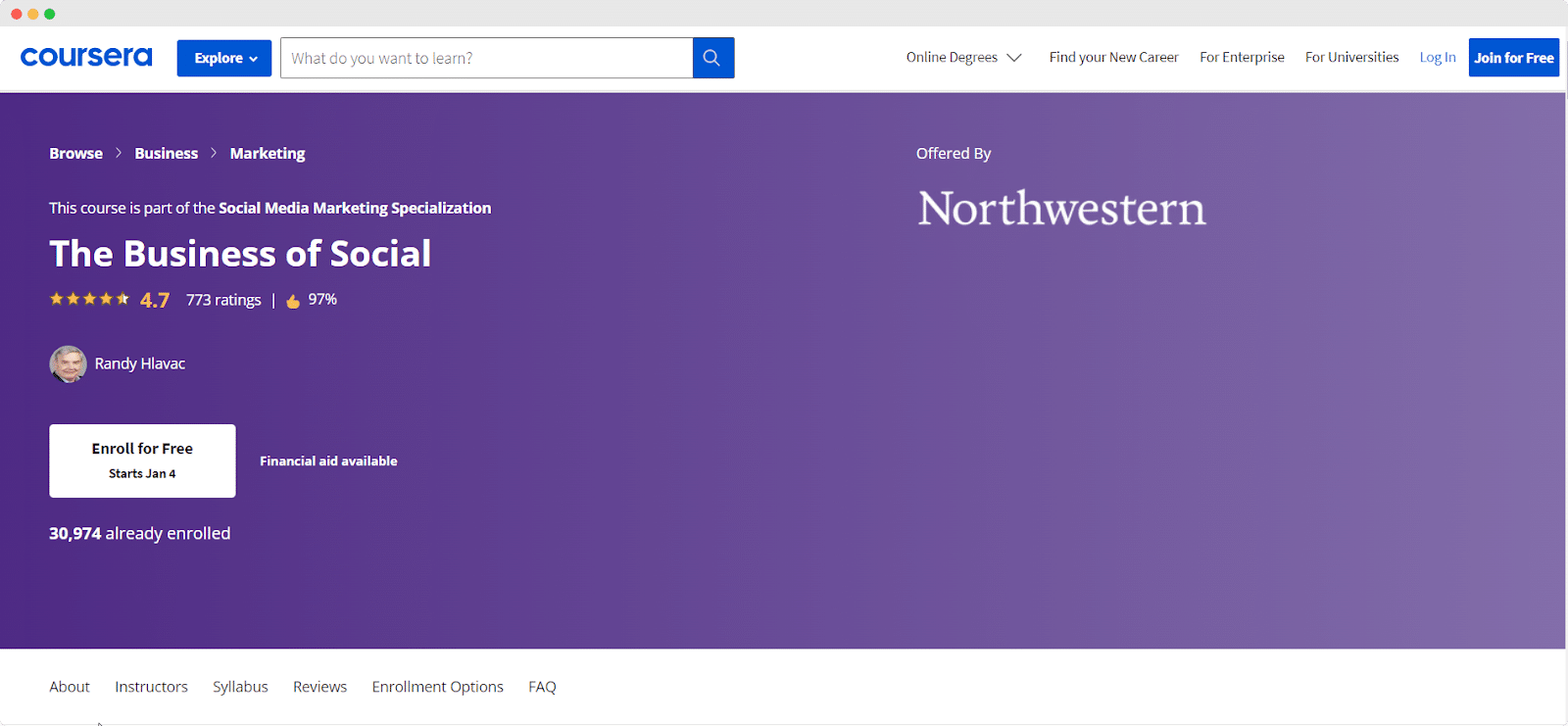
Task: Open the Reviews tab
Action: [319, 687]
